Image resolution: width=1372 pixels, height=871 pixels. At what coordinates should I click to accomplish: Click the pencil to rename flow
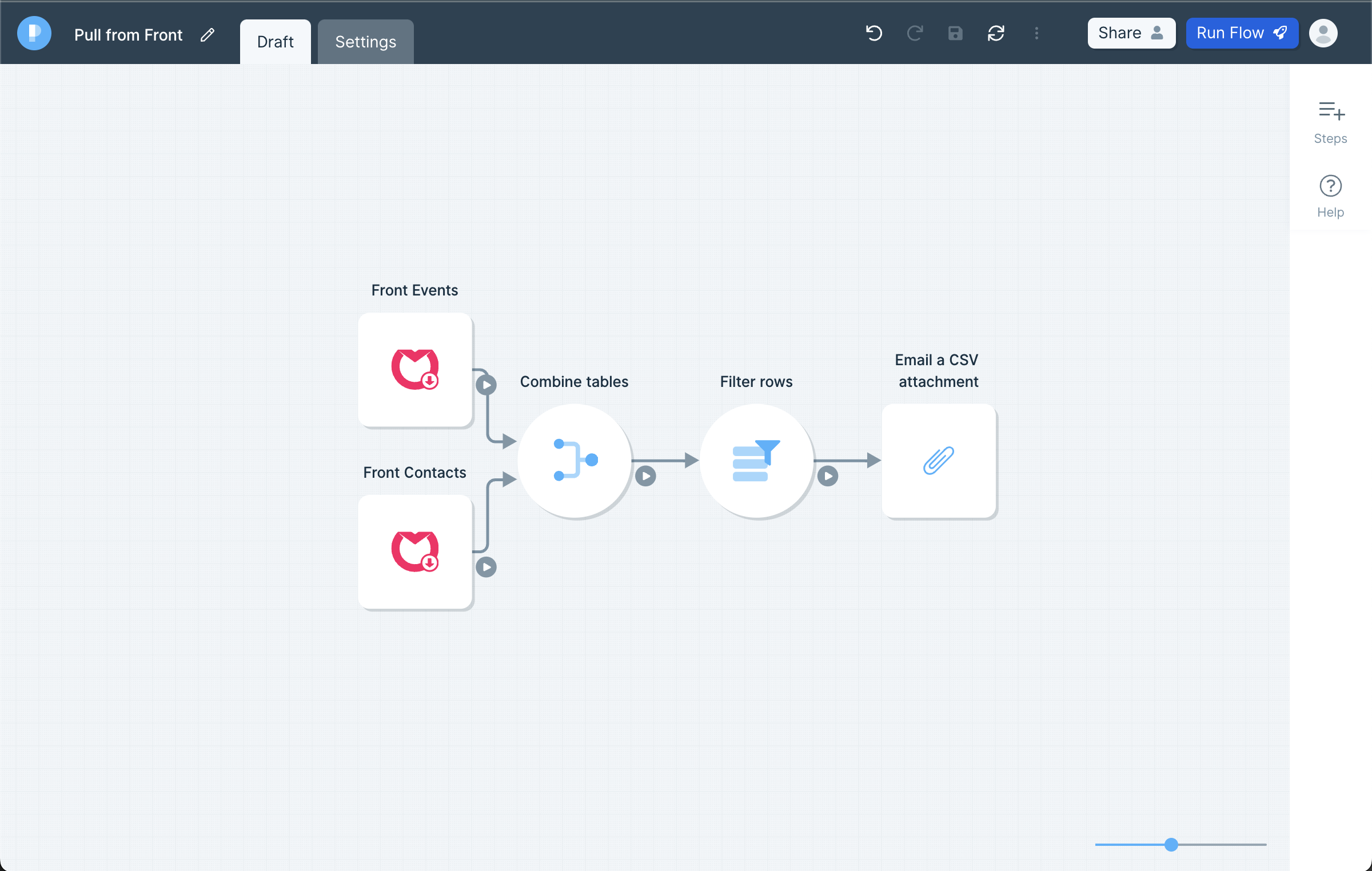pyautogui.click(x=208, y=35)
